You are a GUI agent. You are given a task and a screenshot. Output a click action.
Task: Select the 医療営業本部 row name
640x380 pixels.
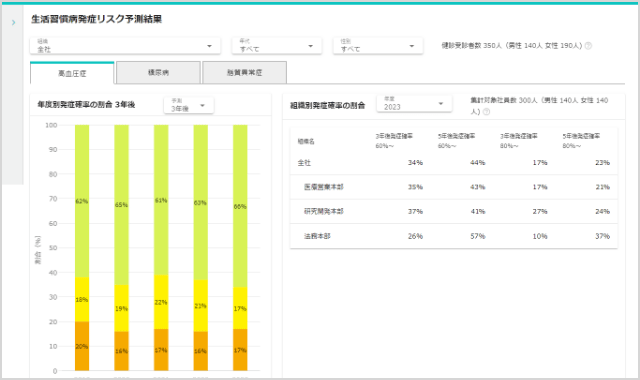[324, 187]
